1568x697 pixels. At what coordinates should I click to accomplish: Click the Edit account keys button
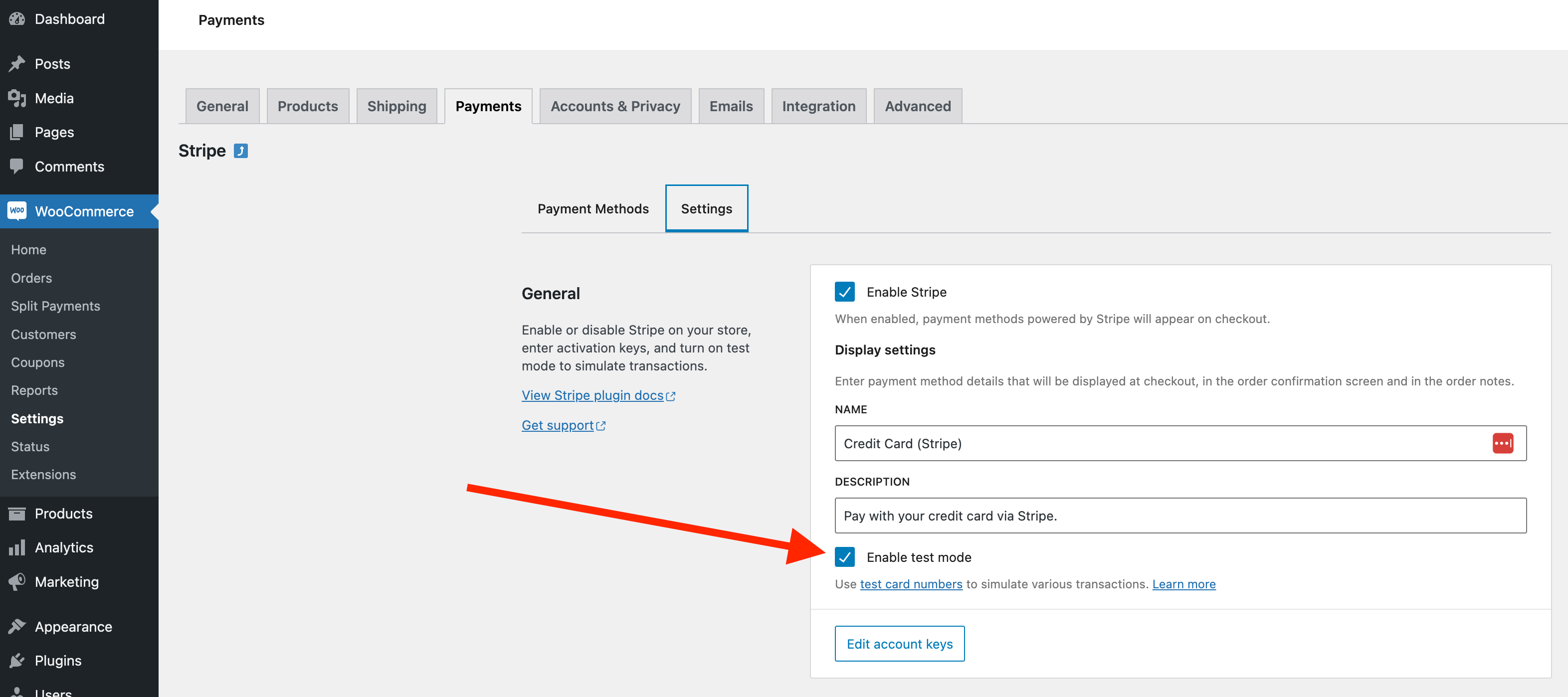pos(899,644)
